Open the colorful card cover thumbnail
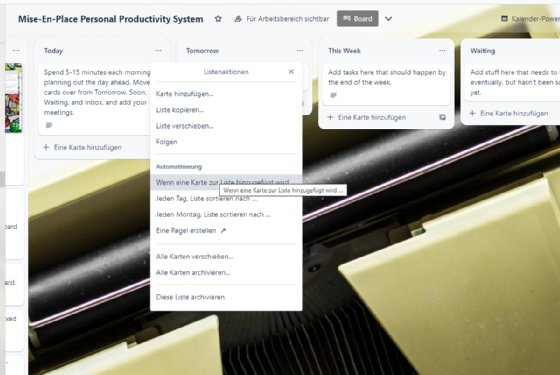Image resolution: width=560 pixels, height=375 pixels. (14, 98)
